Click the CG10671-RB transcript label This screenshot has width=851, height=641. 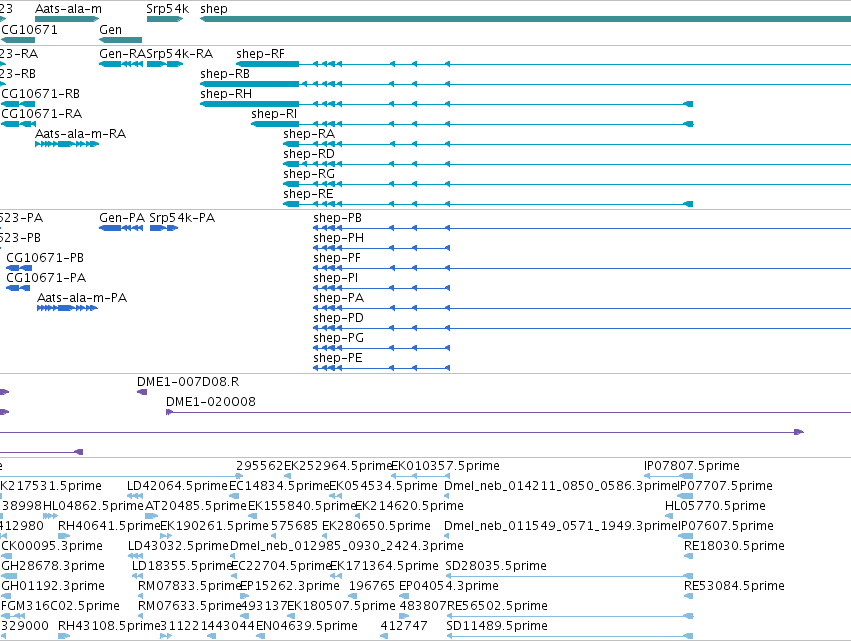(41, 94)
